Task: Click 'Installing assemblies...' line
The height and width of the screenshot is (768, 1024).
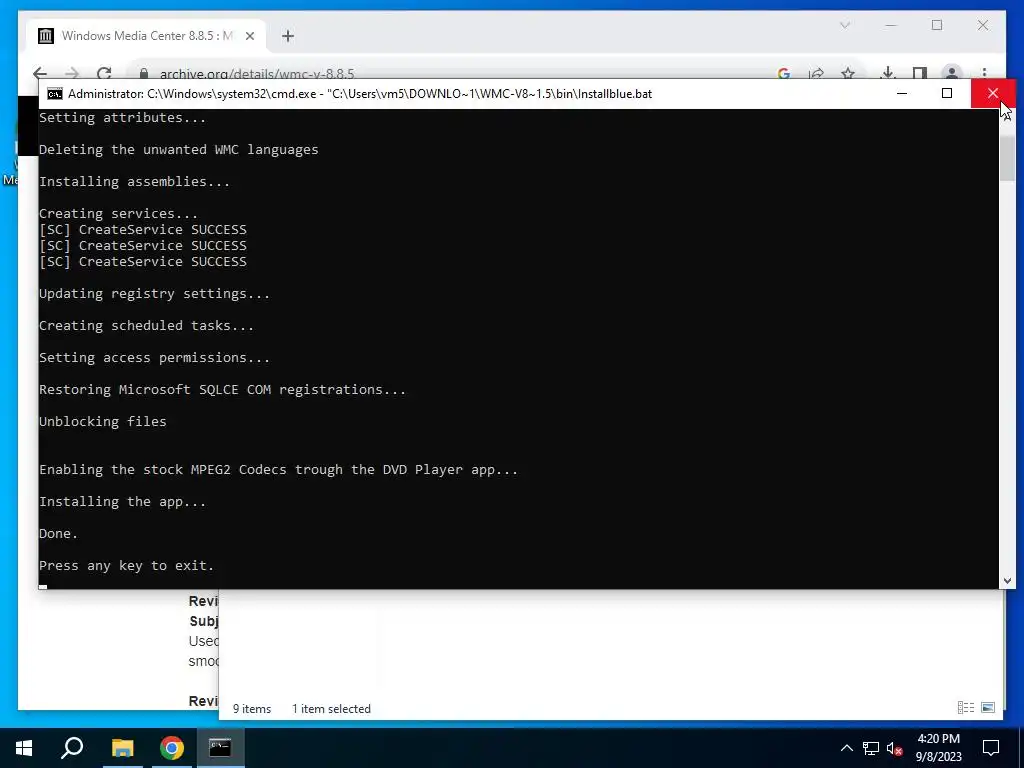Action: point(135,182)
